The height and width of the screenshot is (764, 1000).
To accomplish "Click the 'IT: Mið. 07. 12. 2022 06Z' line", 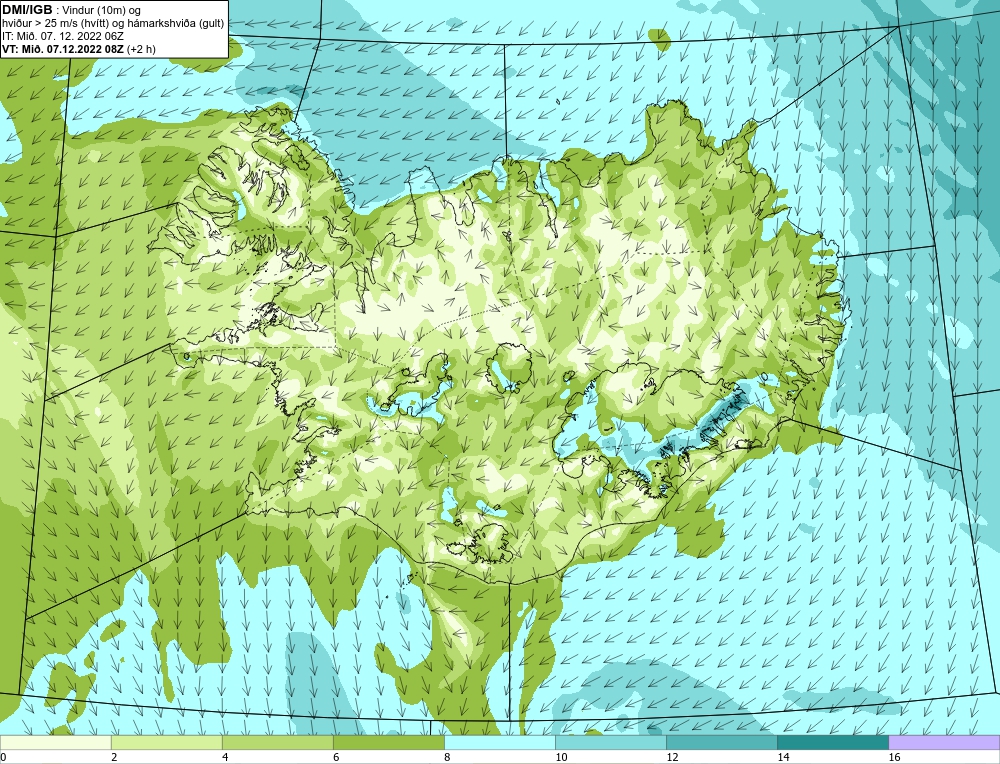I will click(x=63, y=36).
